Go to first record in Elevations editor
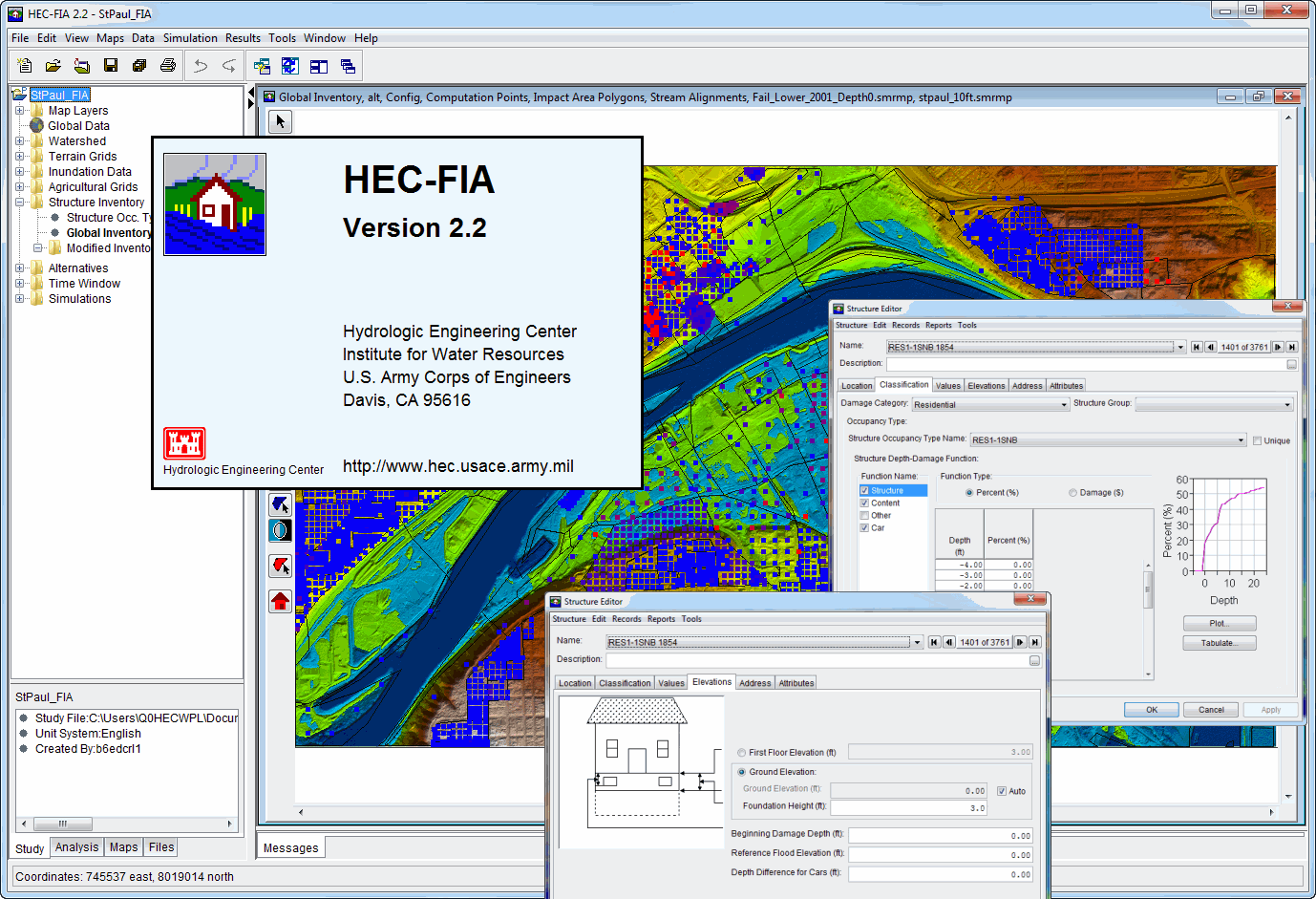This screenshot has height=899, width=1316. [x=934, y=642]
